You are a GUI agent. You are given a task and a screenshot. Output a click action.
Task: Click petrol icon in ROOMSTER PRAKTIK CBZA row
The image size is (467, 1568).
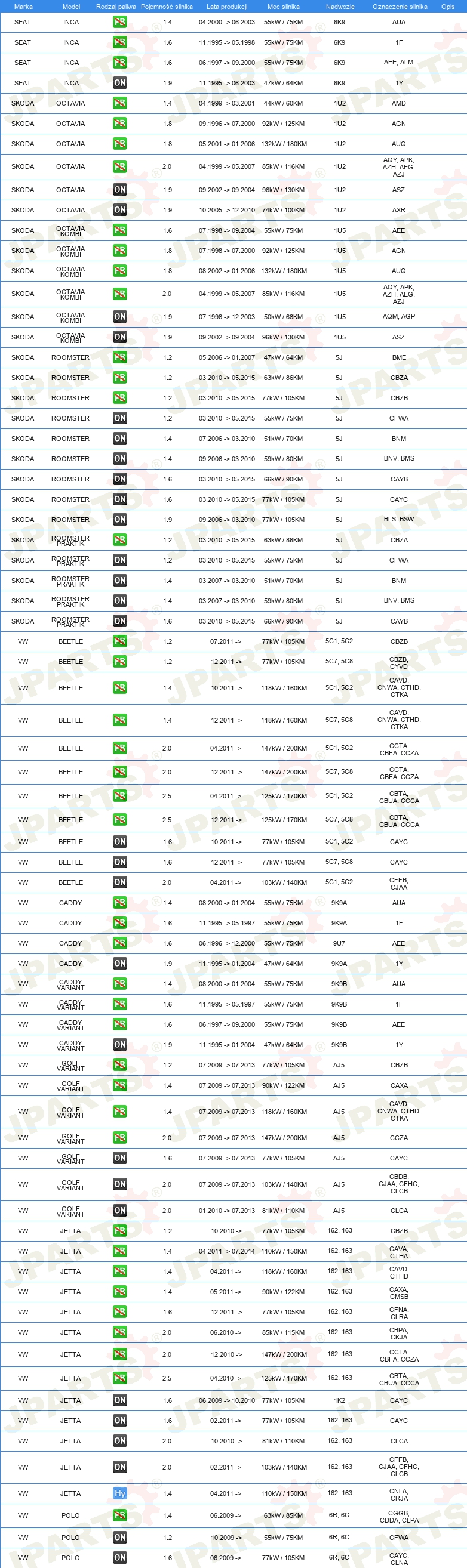[120, 540]
